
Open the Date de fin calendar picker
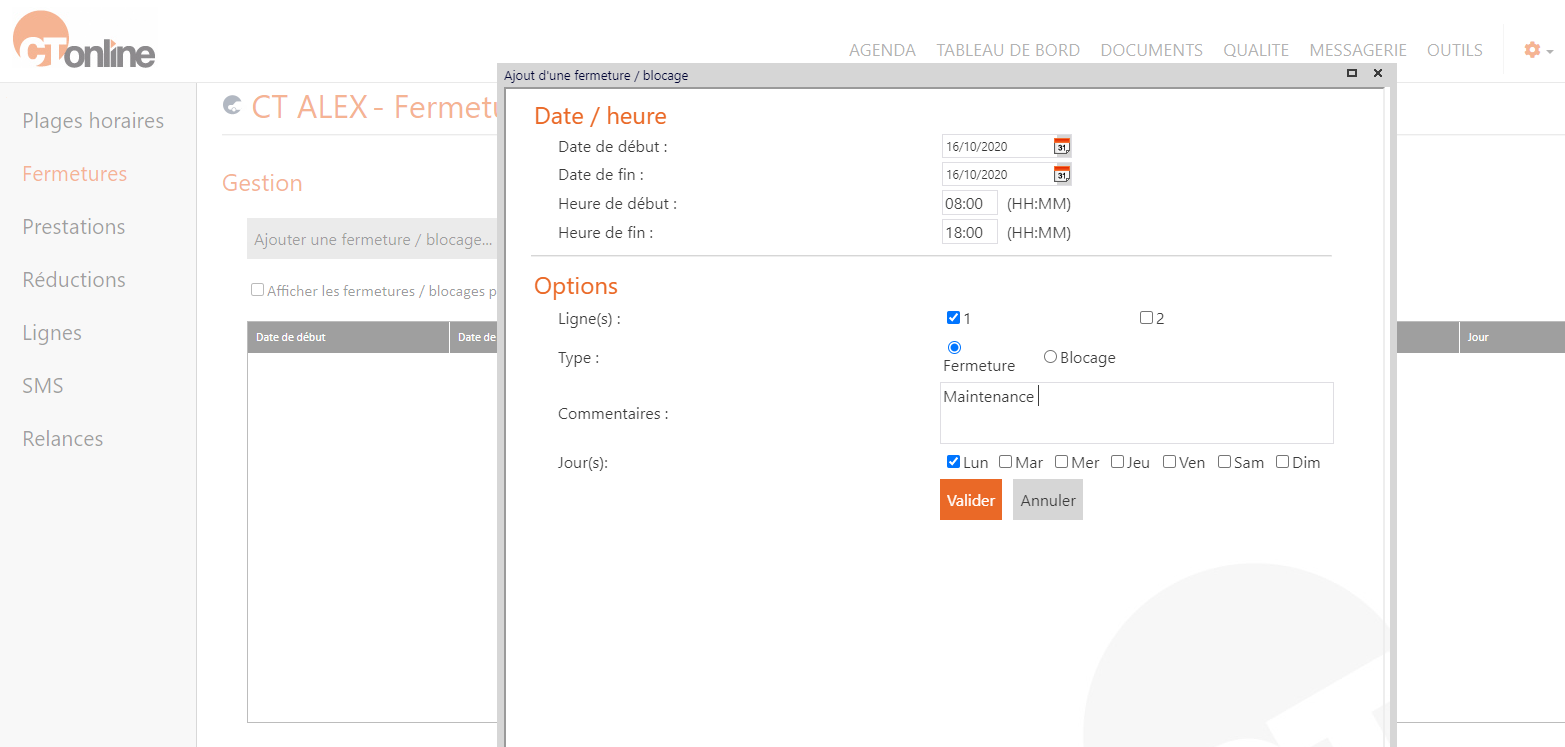1062,173
